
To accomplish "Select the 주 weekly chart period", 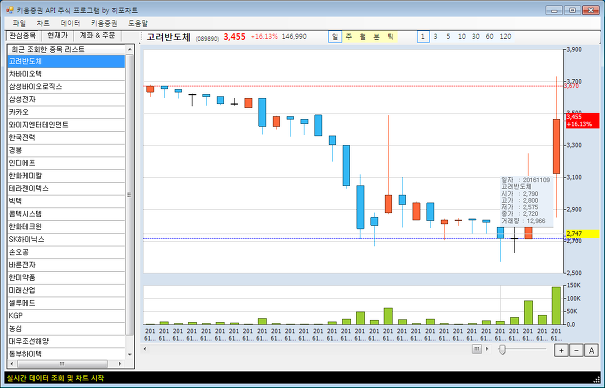I will coord(349,37).
